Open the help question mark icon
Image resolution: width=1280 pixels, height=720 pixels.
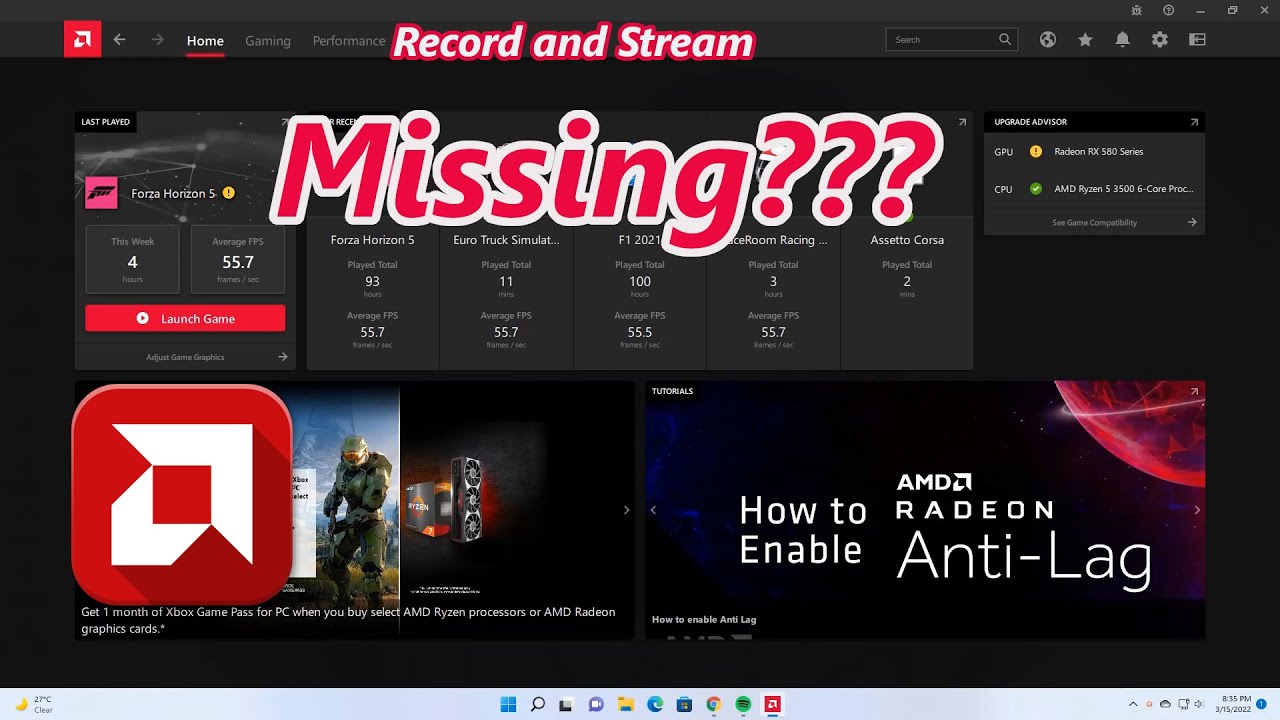(x=1169, y=10)
